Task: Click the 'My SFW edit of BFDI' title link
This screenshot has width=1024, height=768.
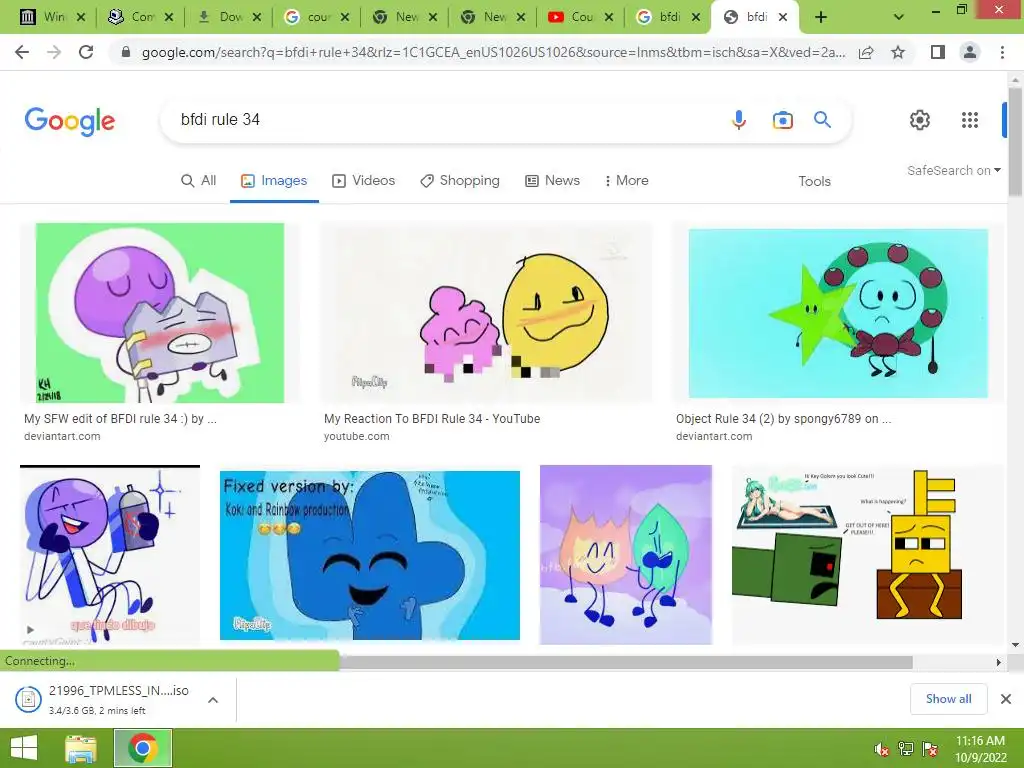Action: pos(120,419)
